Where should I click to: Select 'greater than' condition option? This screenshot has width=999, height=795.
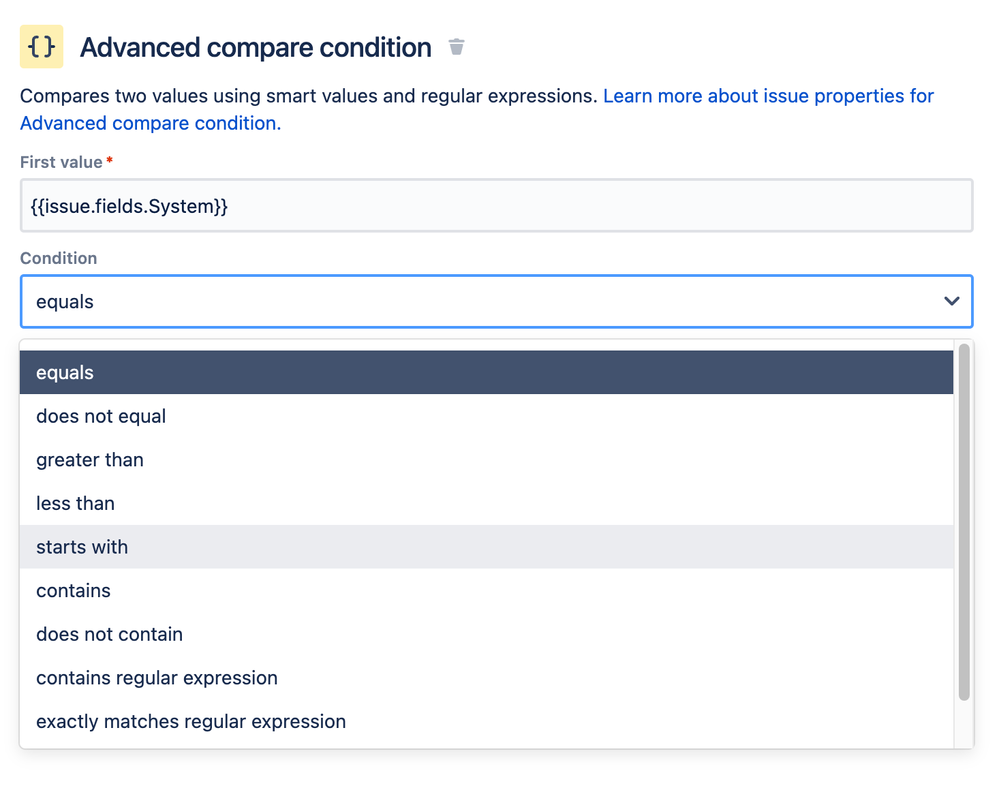coord(90,460)
